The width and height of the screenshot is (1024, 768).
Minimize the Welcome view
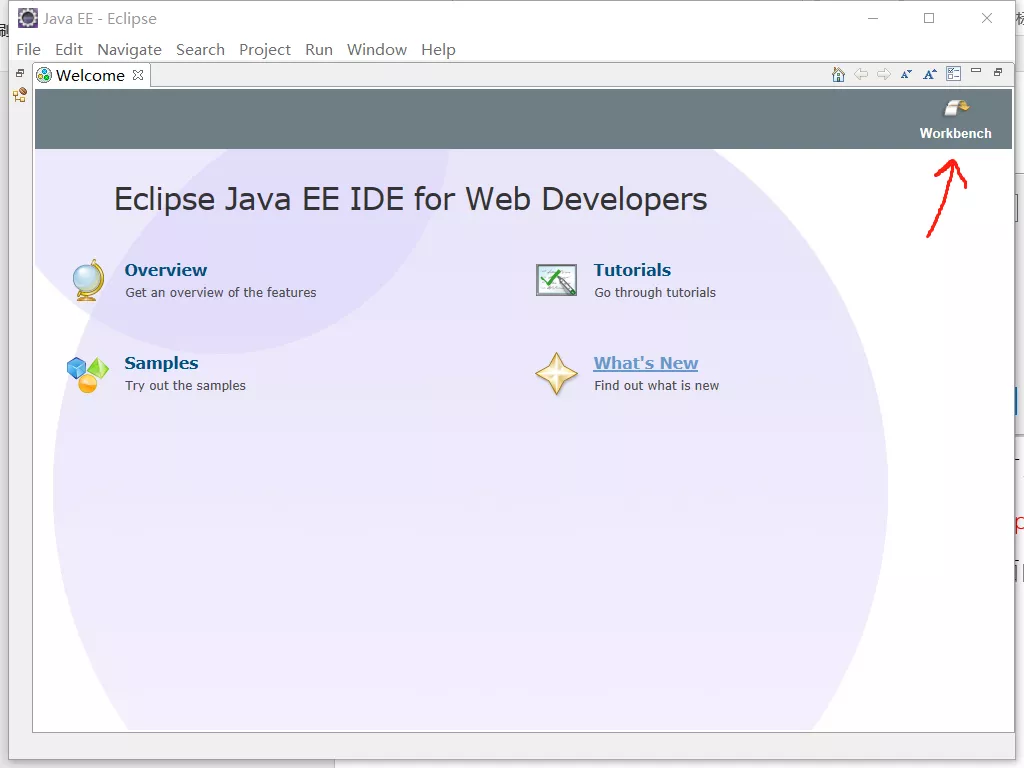click(976, 71)
